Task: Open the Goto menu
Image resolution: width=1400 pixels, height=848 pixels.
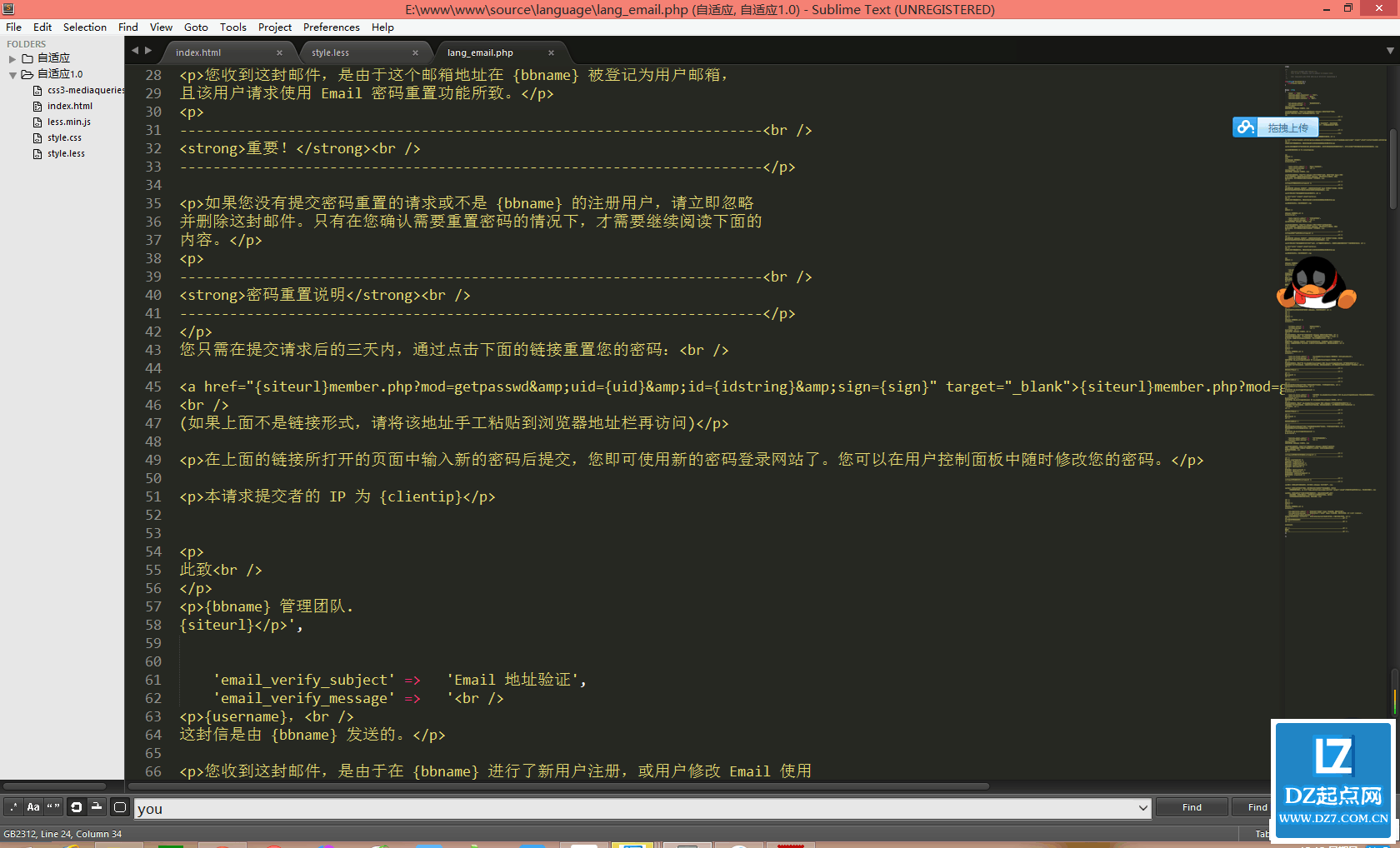Action: [x=196, y=27]
